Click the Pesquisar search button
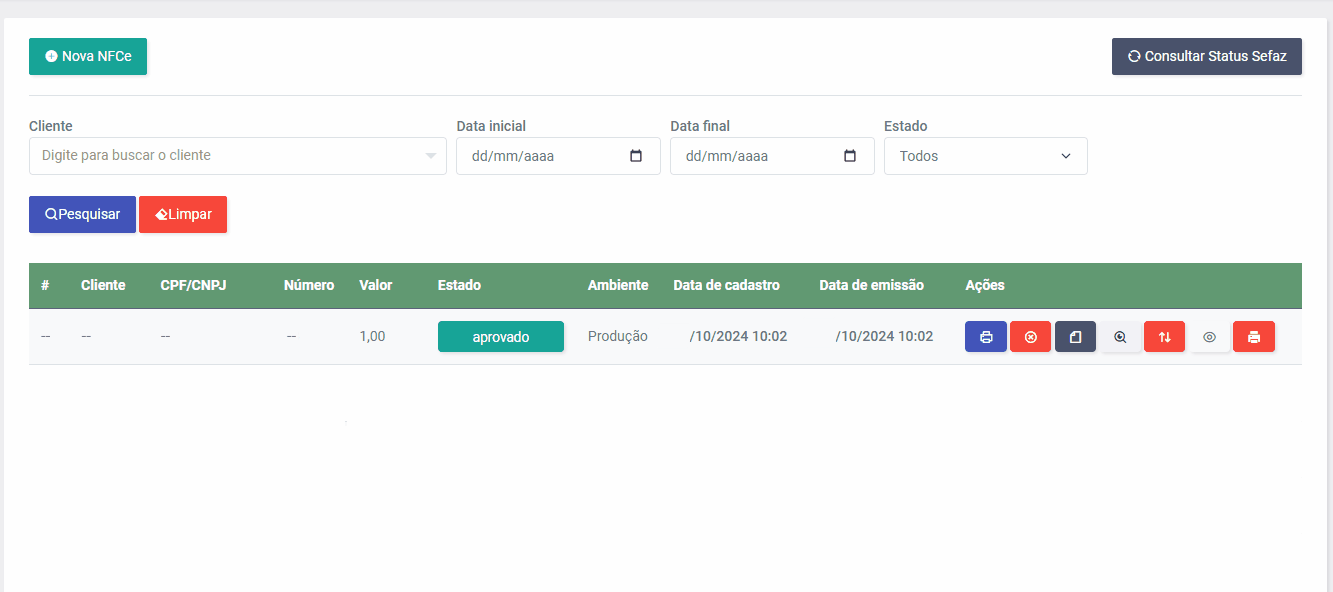Viewport: 1333px width, 592px height. tap(82, 214)
